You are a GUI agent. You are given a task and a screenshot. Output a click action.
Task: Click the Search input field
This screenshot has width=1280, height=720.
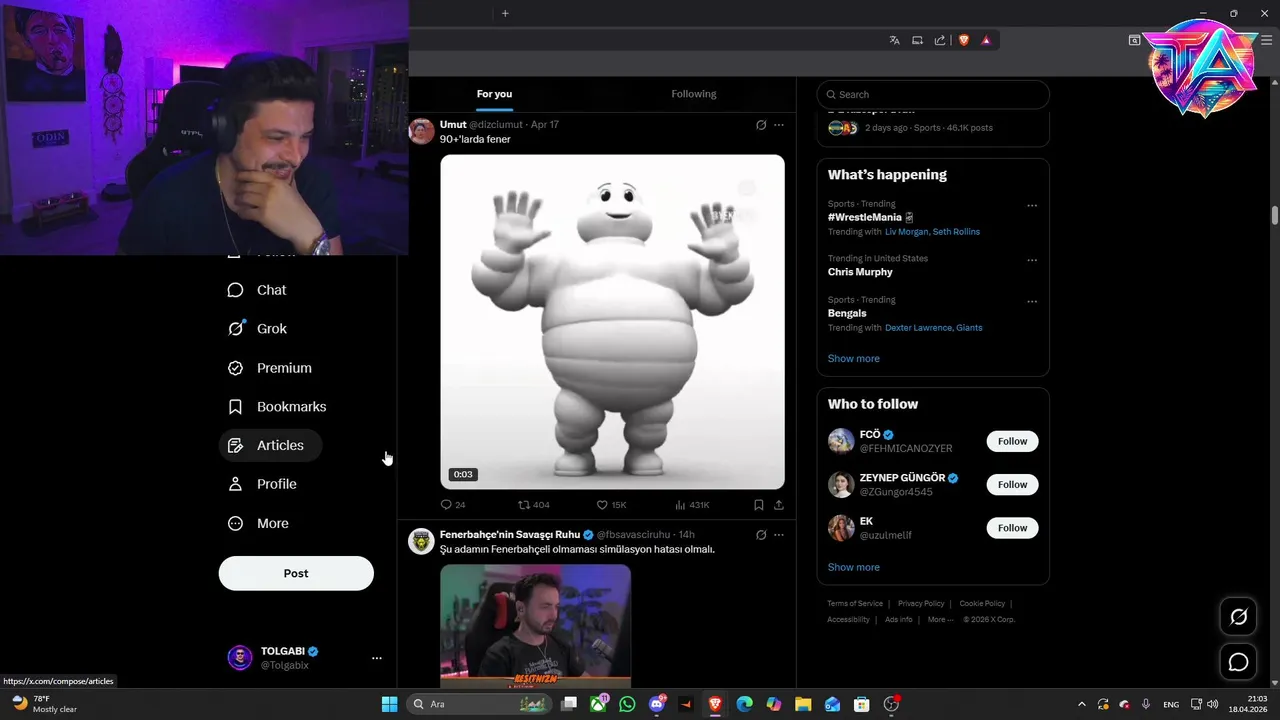point(933,95)
